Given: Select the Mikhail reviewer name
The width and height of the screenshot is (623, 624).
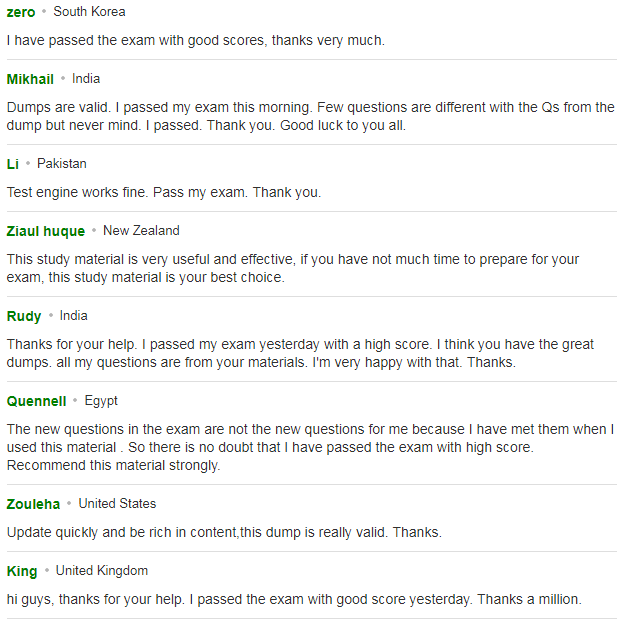Looking at the screenshot, I should click(x=30, y=79).
